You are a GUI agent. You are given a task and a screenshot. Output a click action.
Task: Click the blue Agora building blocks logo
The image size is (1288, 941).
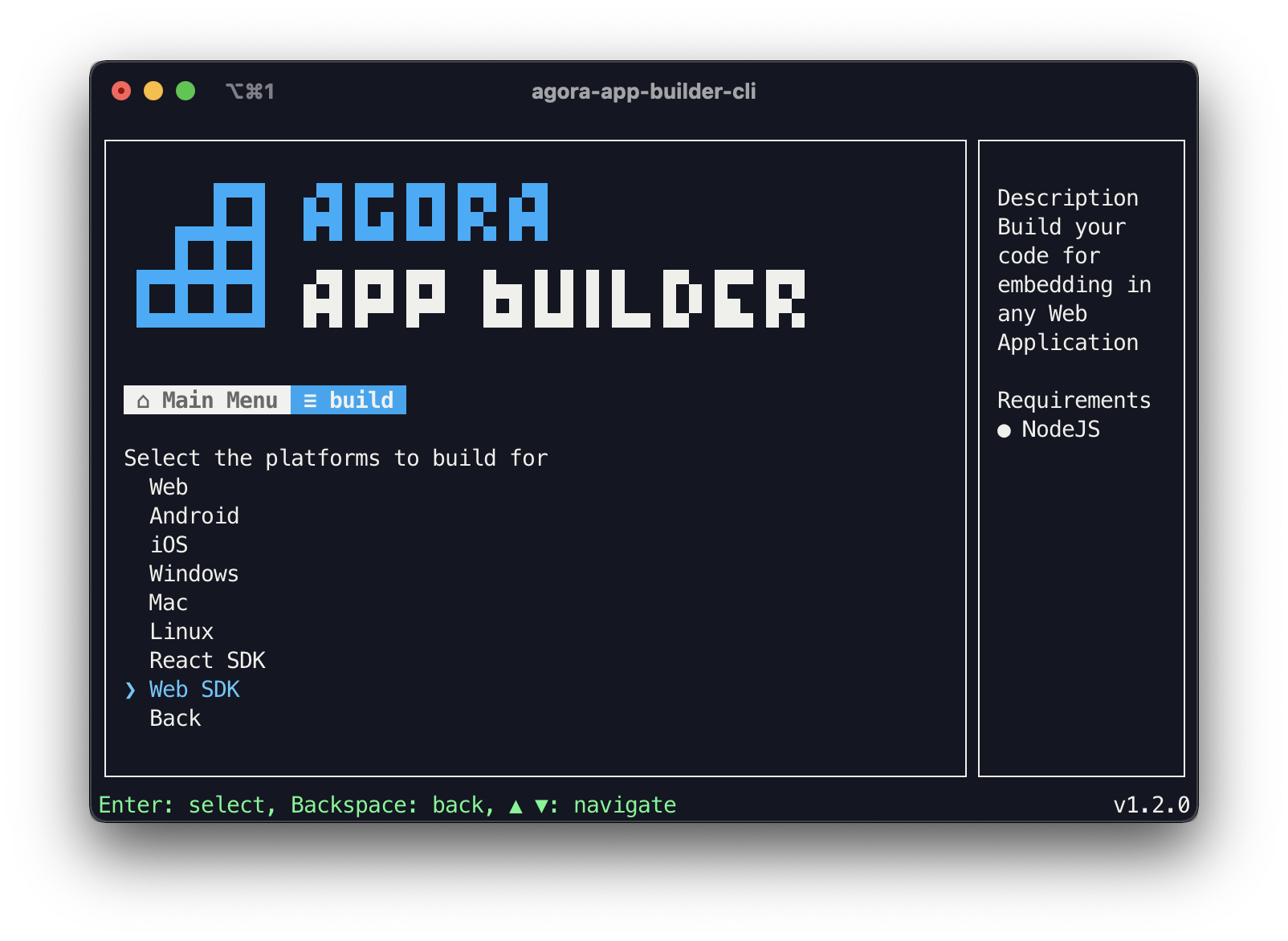(x=201, y=255)
